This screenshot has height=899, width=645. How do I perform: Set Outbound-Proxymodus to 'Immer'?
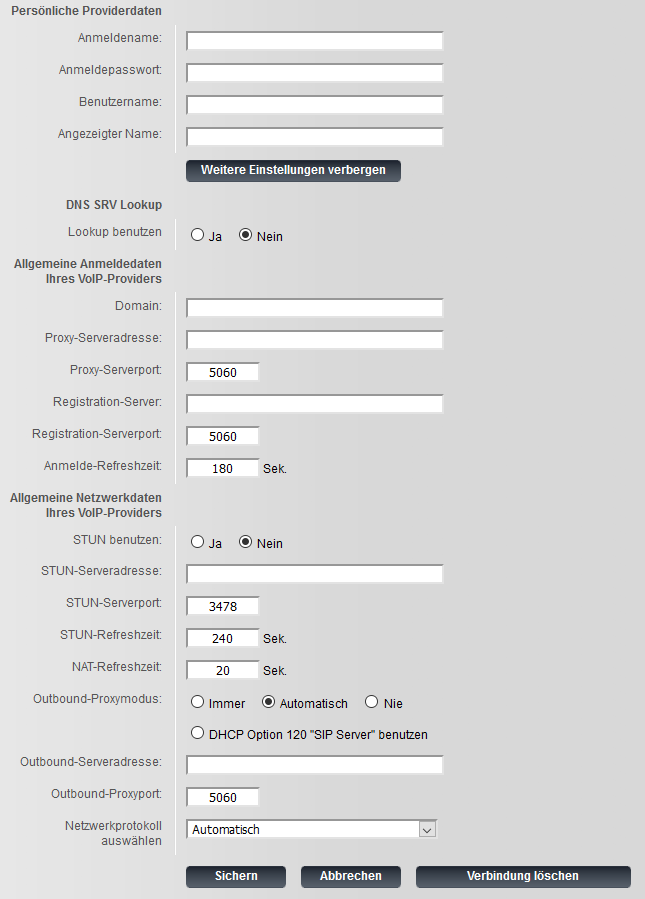coord(197,703)
